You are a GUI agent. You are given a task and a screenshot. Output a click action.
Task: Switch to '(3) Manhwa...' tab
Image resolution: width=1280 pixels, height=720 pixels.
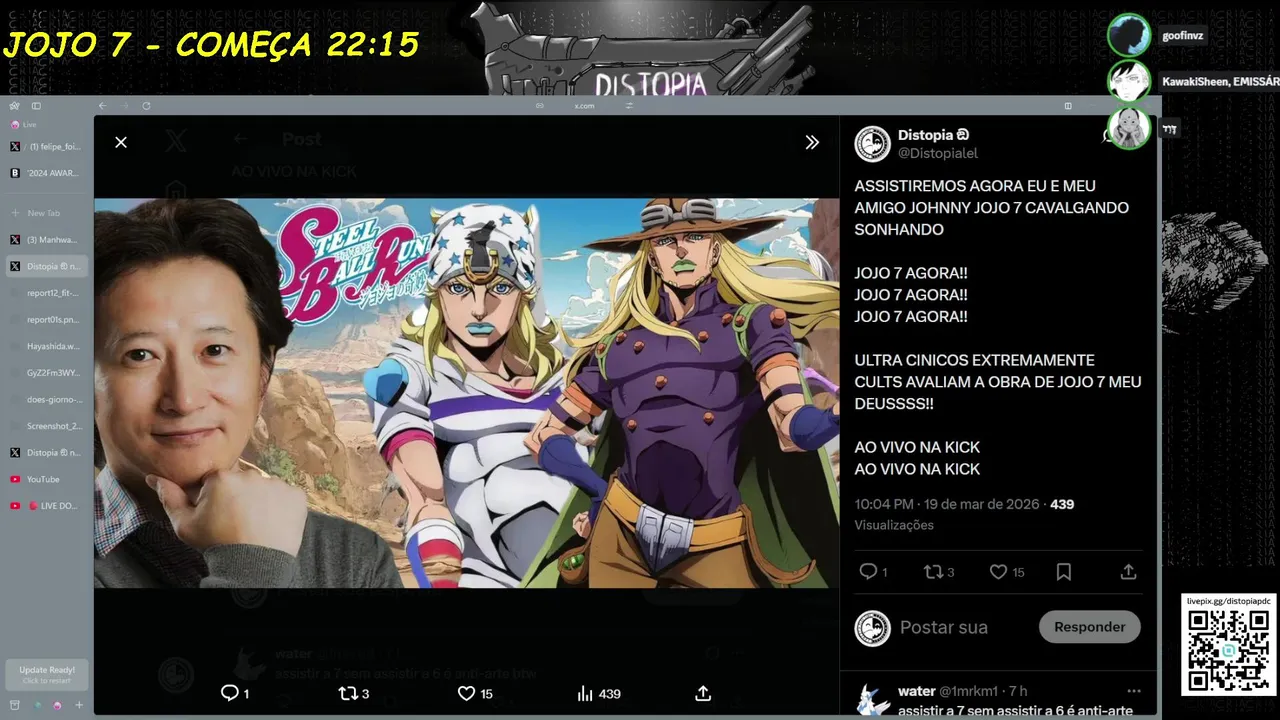tap(47, 240)
